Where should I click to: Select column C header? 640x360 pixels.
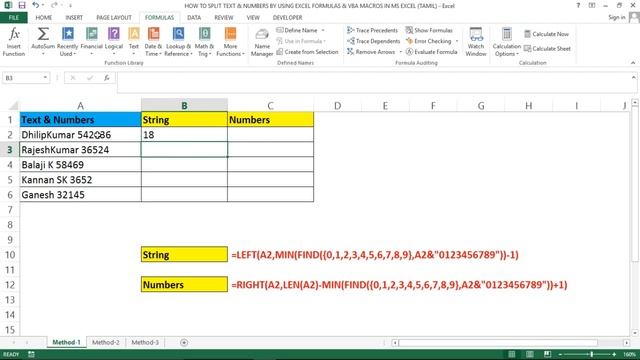click(x=270, y=106)
